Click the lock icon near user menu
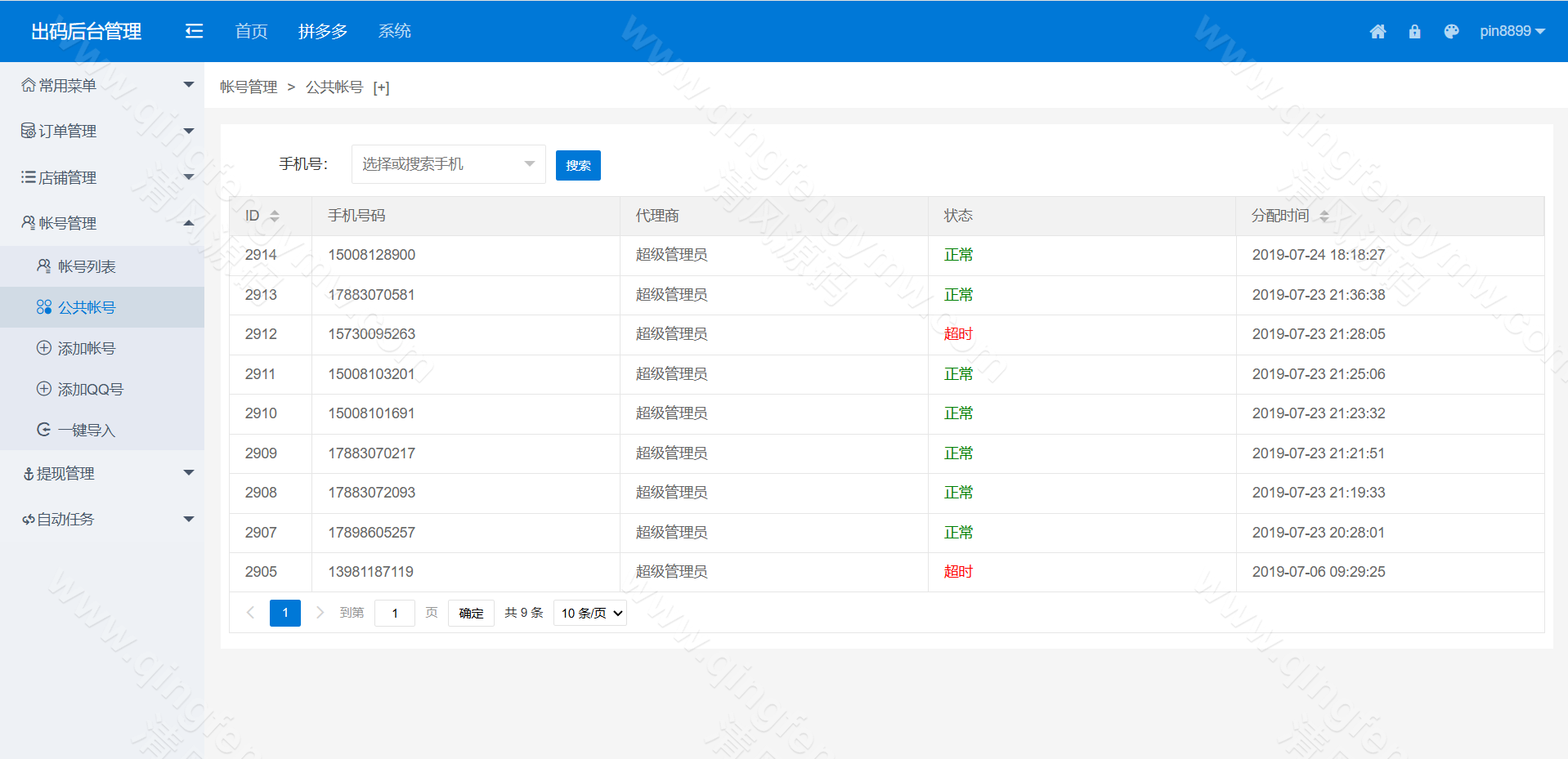 (x=1414, y=31)
